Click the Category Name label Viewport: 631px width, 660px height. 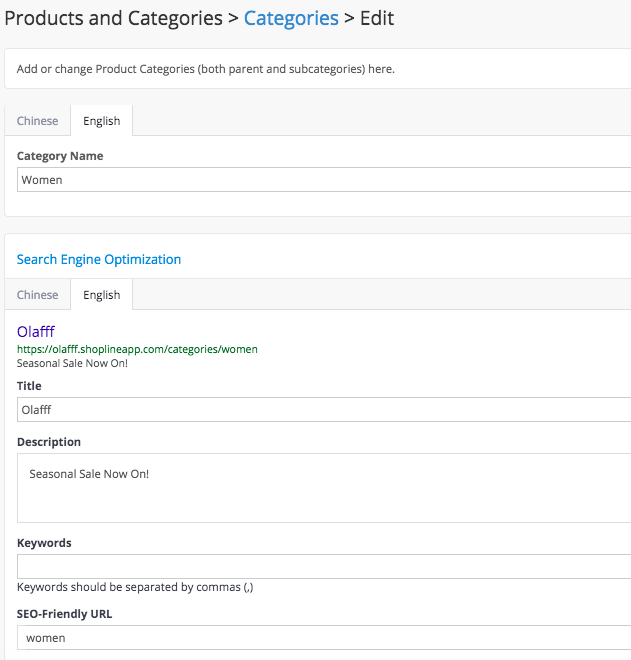(x=60, y=156)
